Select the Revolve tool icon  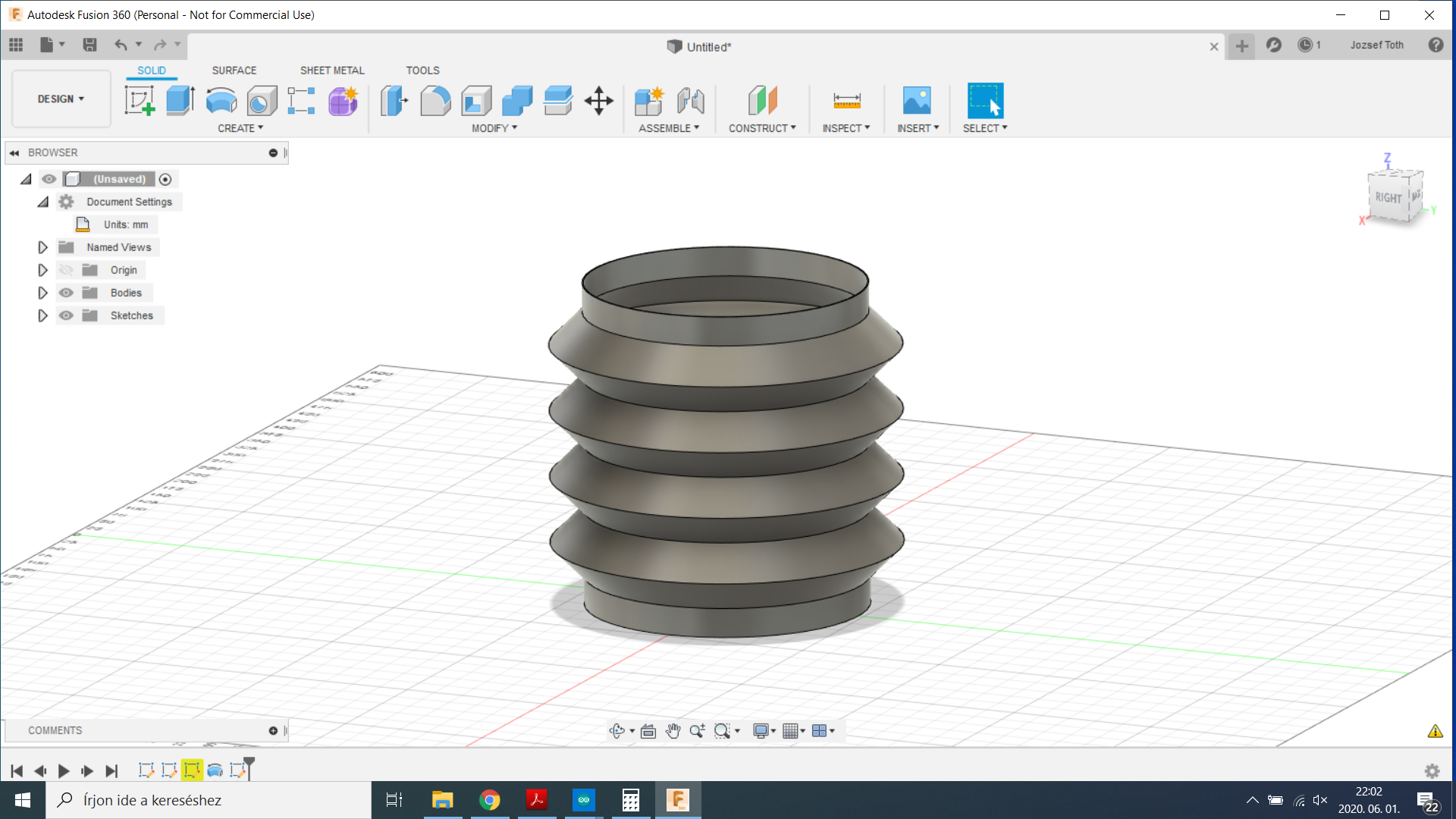[221, 100]
